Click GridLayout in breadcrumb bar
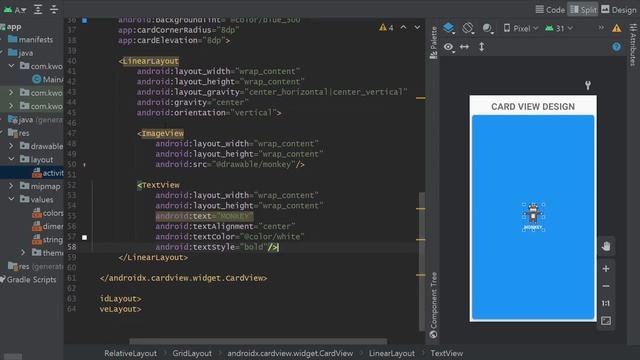 [x=192, y=353]
